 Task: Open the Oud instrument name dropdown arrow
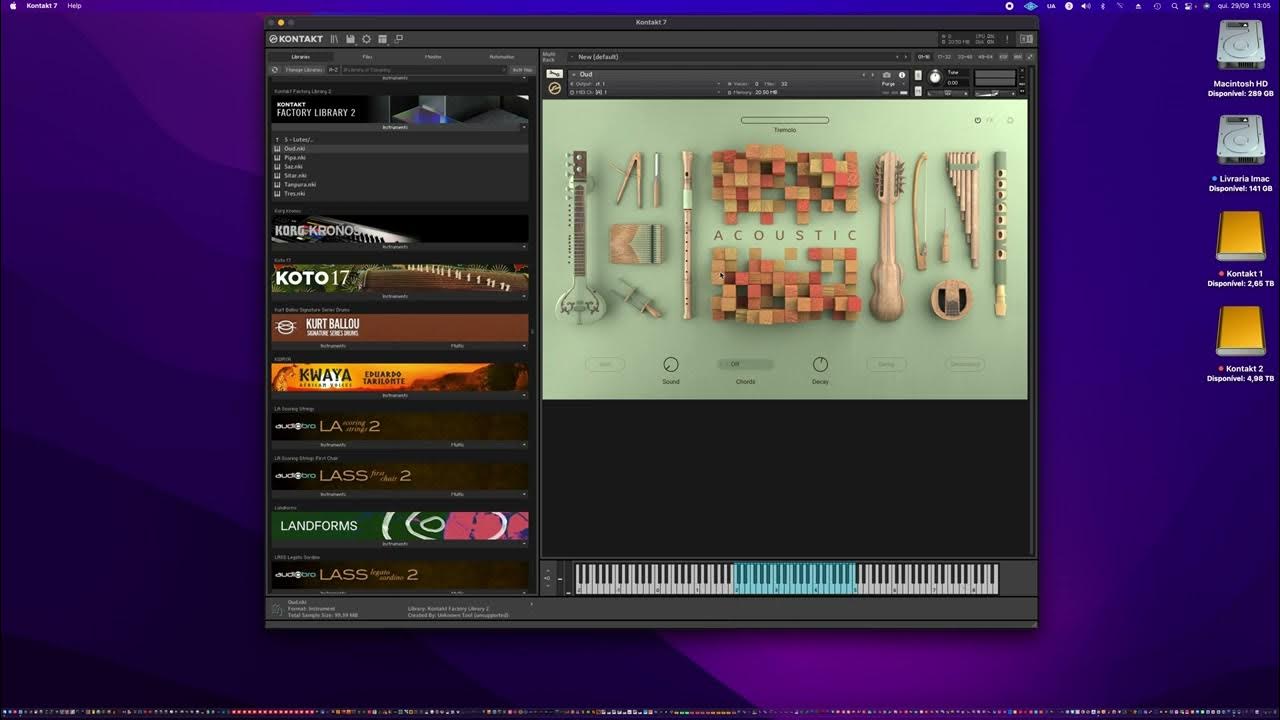tap(574, 75)
